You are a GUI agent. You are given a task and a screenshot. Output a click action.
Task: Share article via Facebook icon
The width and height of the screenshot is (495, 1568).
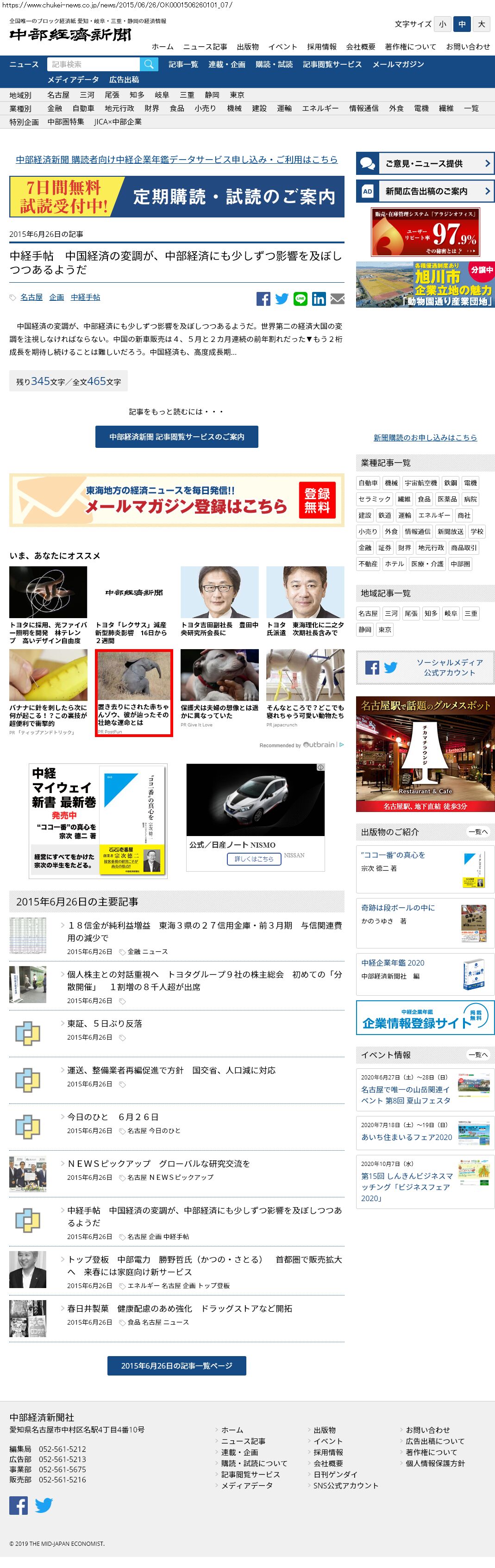pyautogui.click(x=263, y=298)
